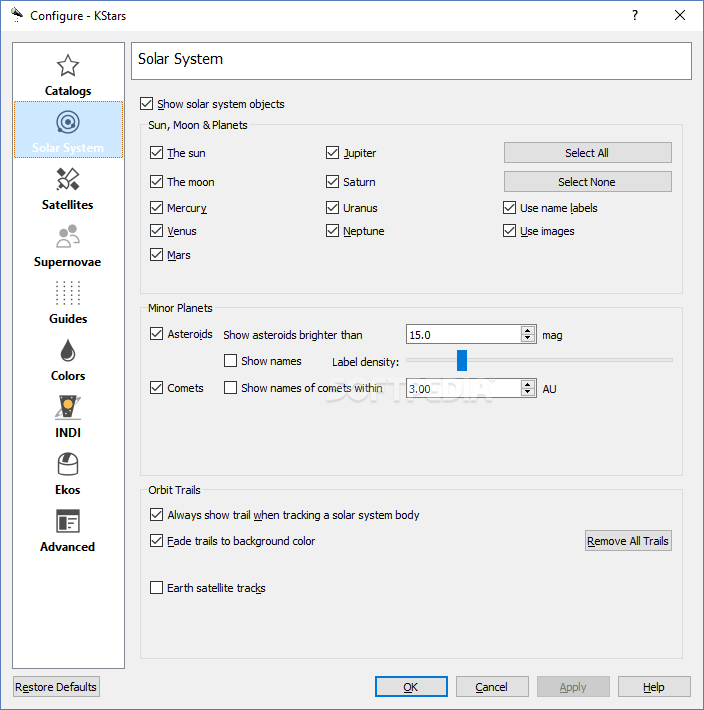
Task: Toggle the Neptune checkbox
Action: point(332,231)
